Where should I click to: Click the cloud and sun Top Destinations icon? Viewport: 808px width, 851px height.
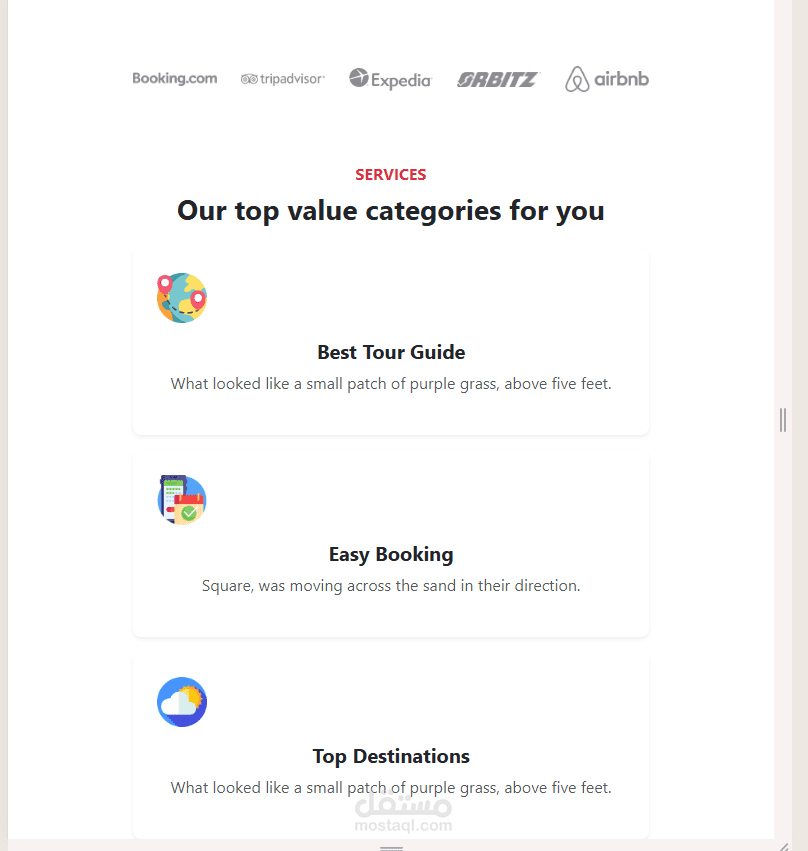[182, 702]
